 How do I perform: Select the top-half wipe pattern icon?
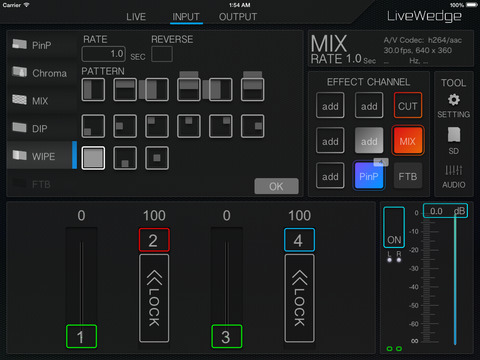pyautogui.click(x=125, y=90)
